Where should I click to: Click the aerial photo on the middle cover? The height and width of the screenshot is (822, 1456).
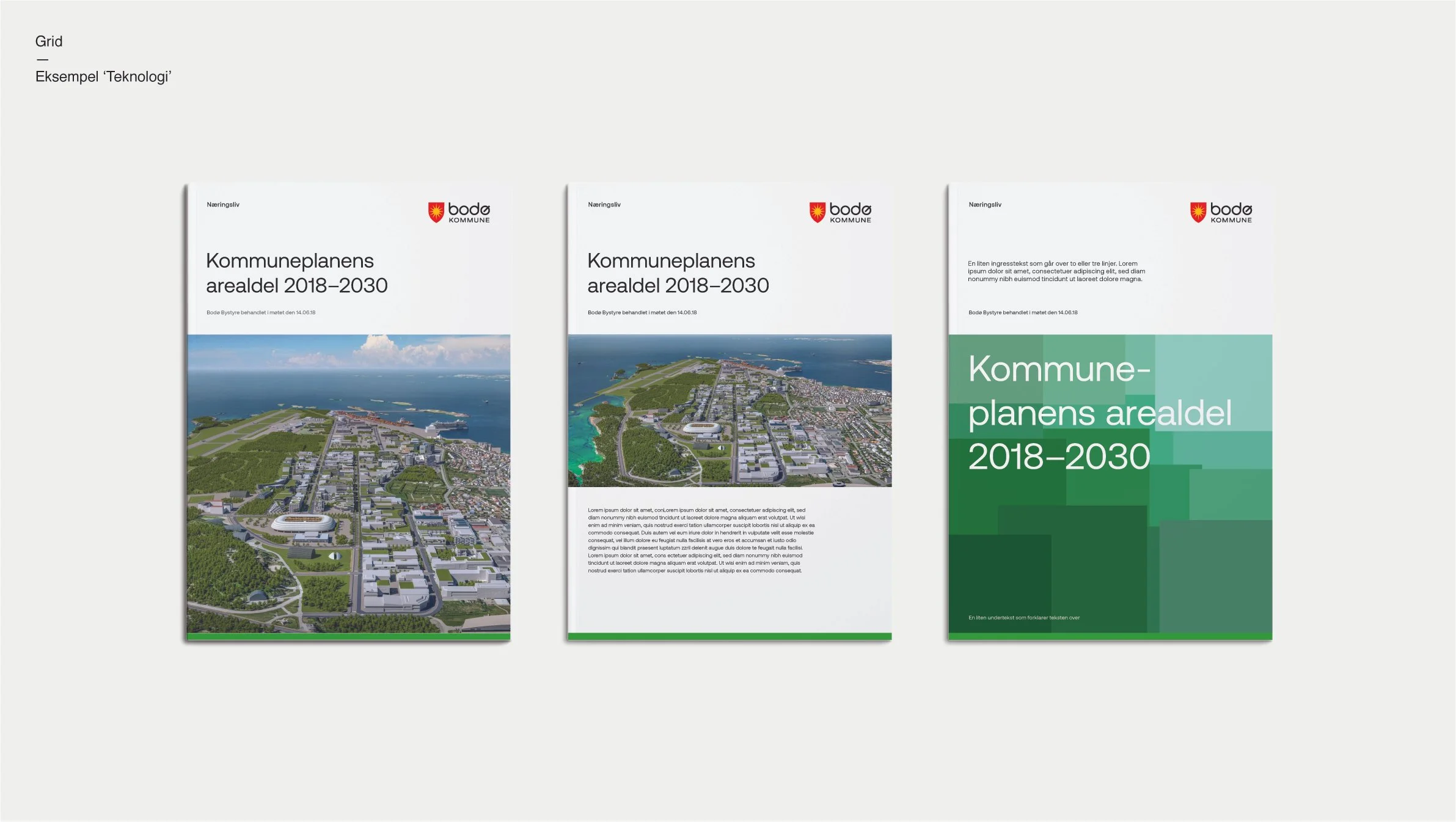[730, 411]
